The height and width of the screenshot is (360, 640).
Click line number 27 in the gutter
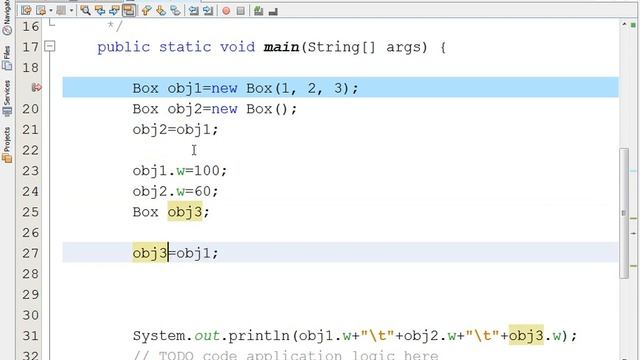(31, 253)
